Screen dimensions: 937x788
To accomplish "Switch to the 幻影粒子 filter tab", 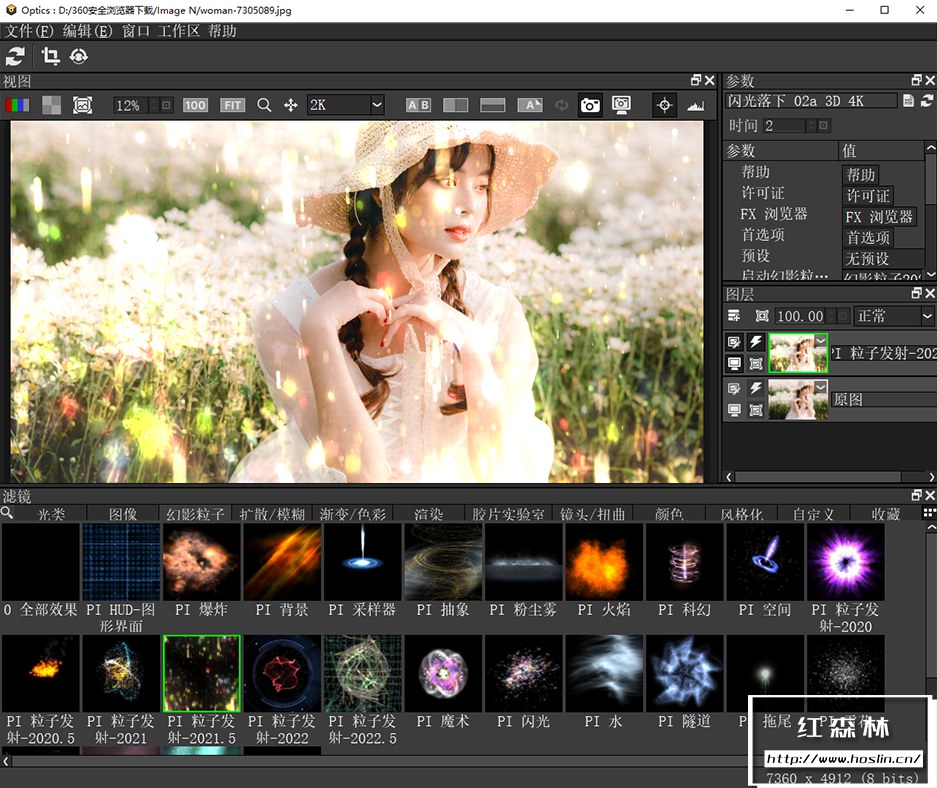I will point(195,514).
